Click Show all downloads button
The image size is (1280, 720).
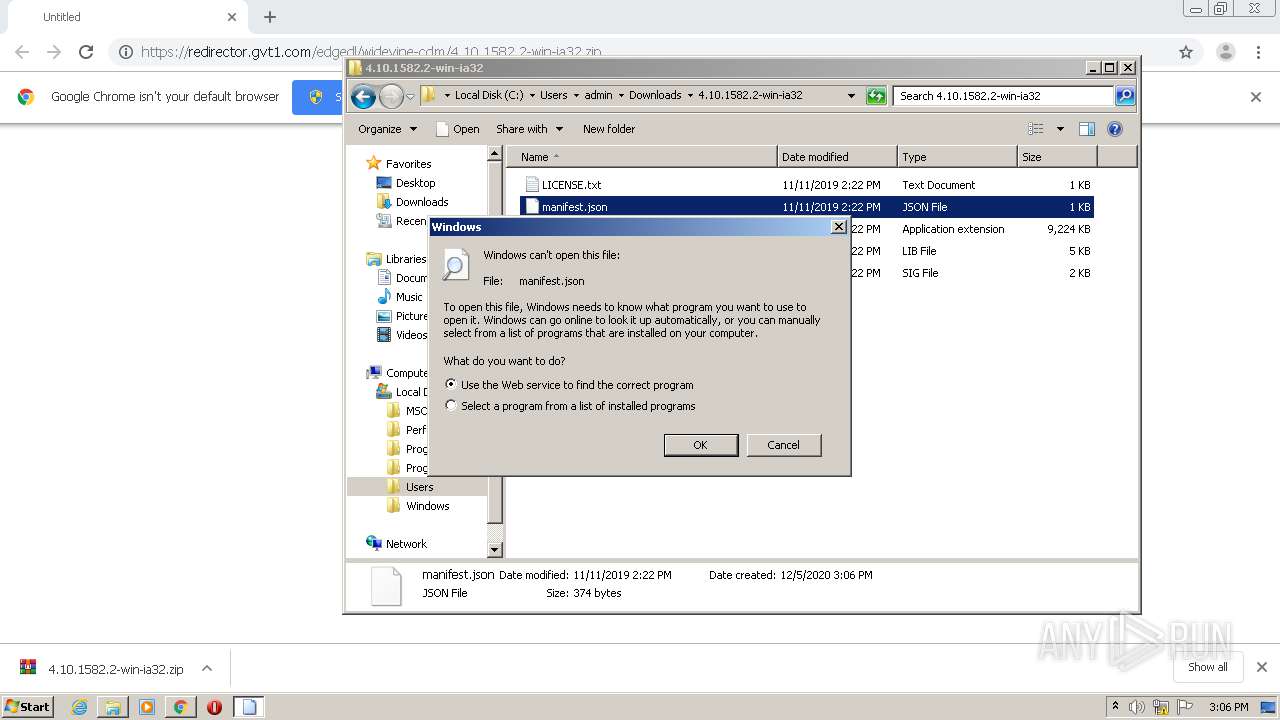point(1207,667)
